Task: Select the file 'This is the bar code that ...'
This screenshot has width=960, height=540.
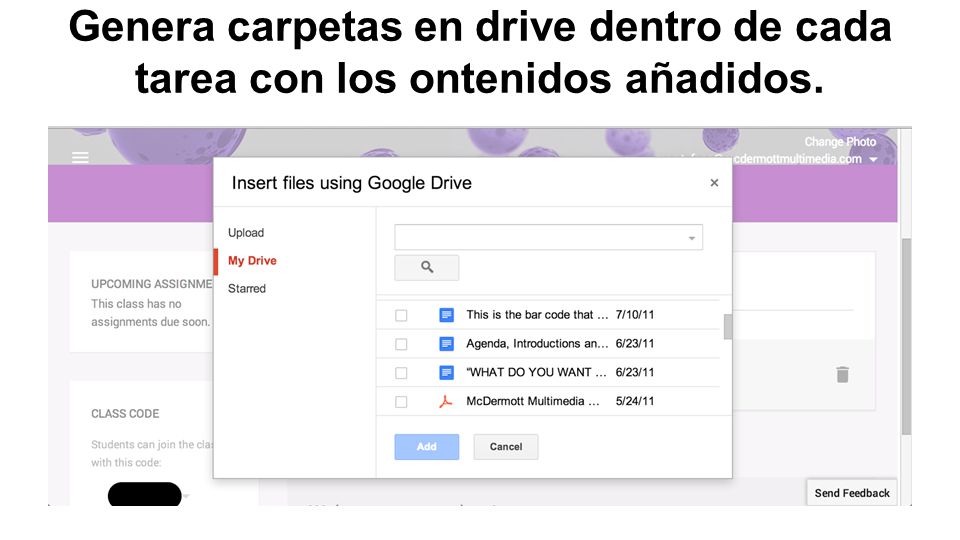Action: 537,315
